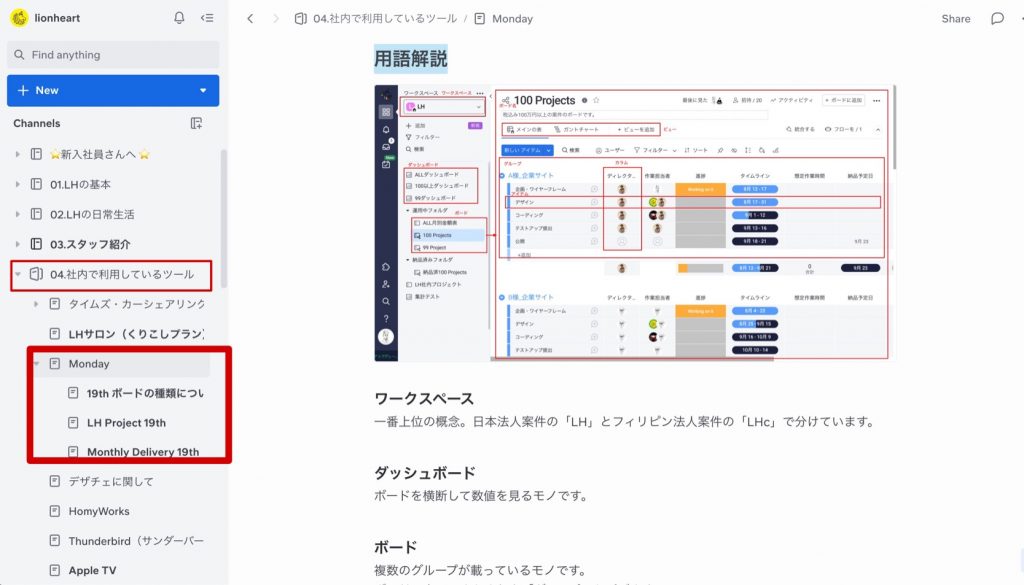The width and height of the screenshot is (1024, 585).
Task: Open デザチェに関して page
Action: click(x=111, y=482)
